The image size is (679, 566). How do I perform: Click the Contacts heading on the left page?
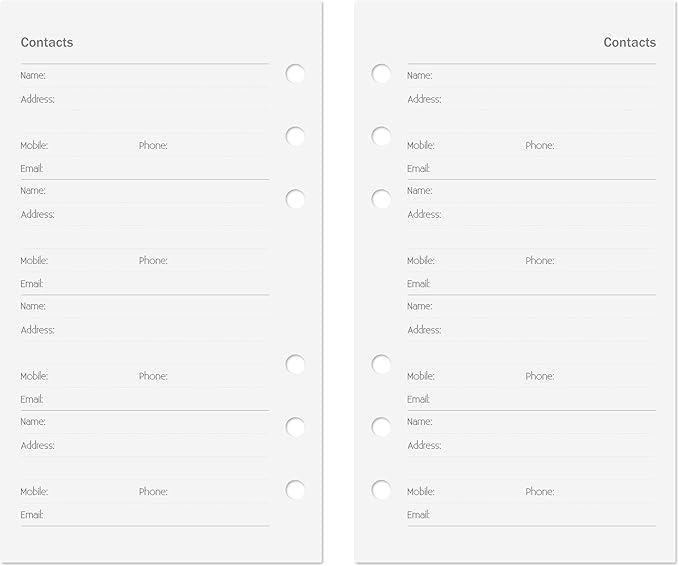tap(47, 42)
